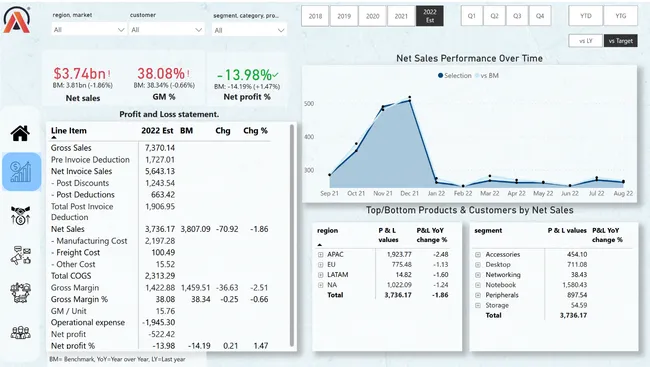Open the region, market dropdown
Image resolution: width=650 pixels, height=367 pixels.
[x=89, y=29]
